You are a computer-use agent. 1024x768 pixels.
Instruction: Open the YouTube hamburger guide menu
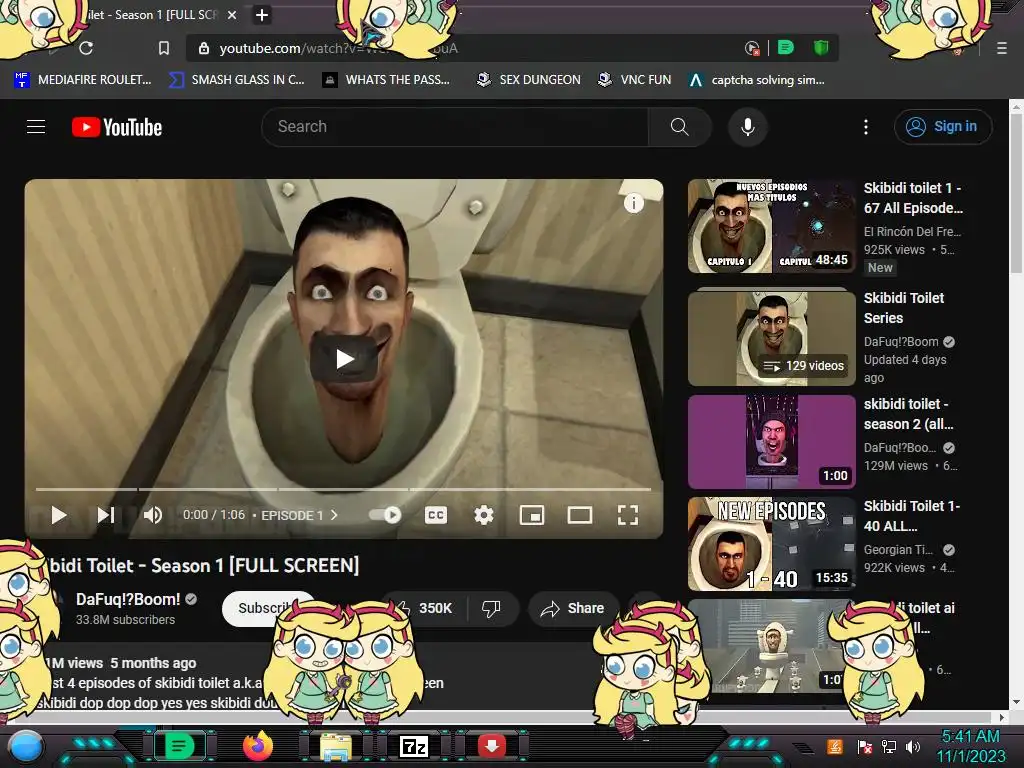click(36, 127)
